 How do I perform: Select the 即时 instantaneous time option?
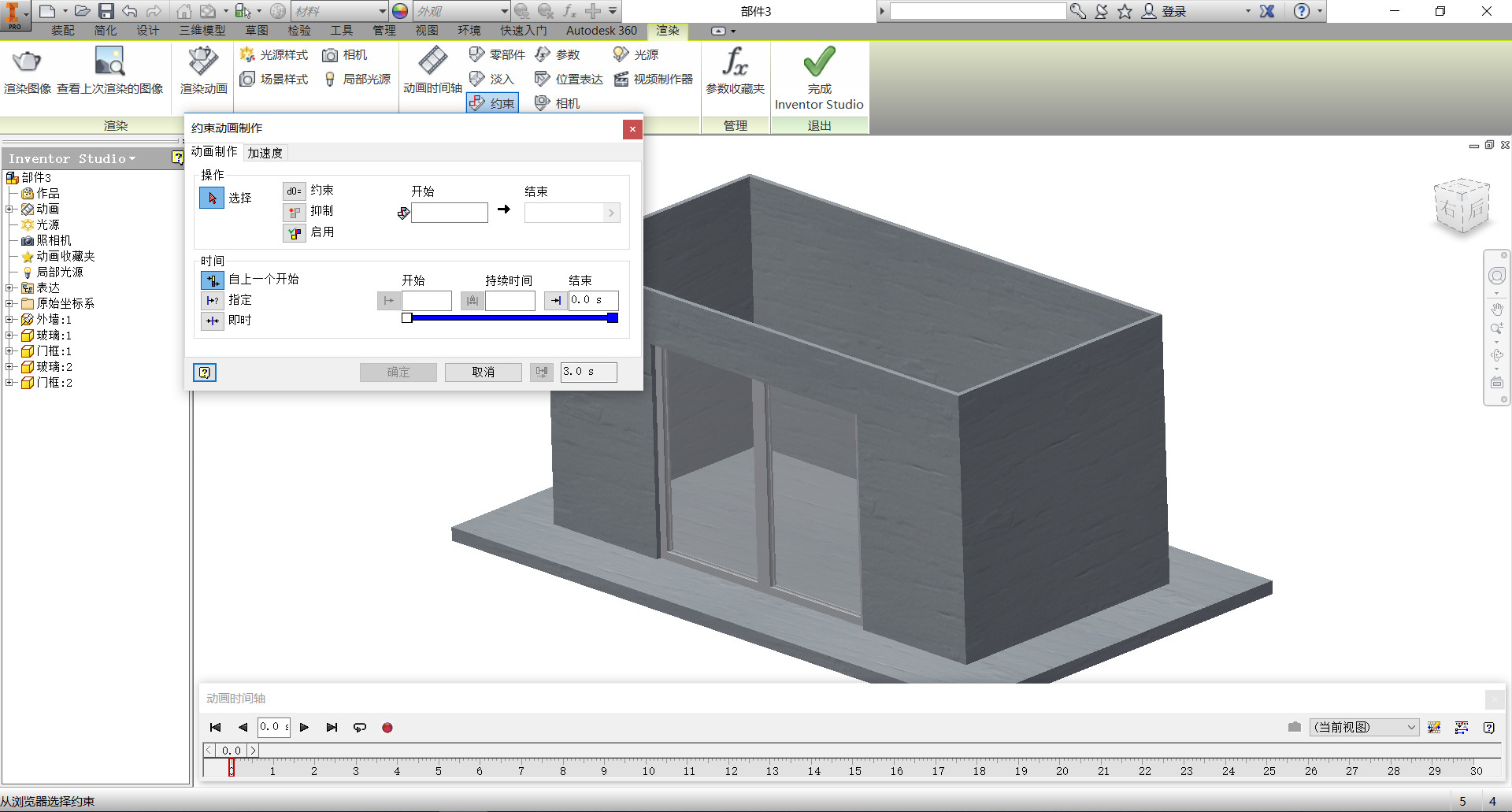click(x=213, y=321)
